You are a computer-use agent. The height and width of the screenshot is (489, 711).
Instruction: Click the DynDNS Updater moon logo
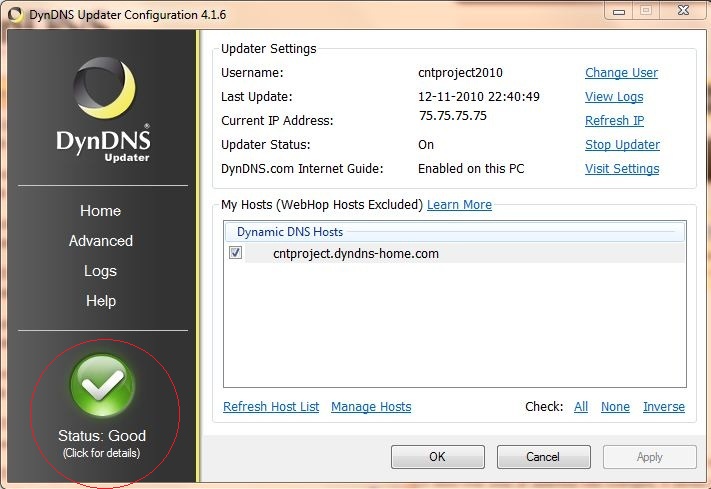click(104, 88)
